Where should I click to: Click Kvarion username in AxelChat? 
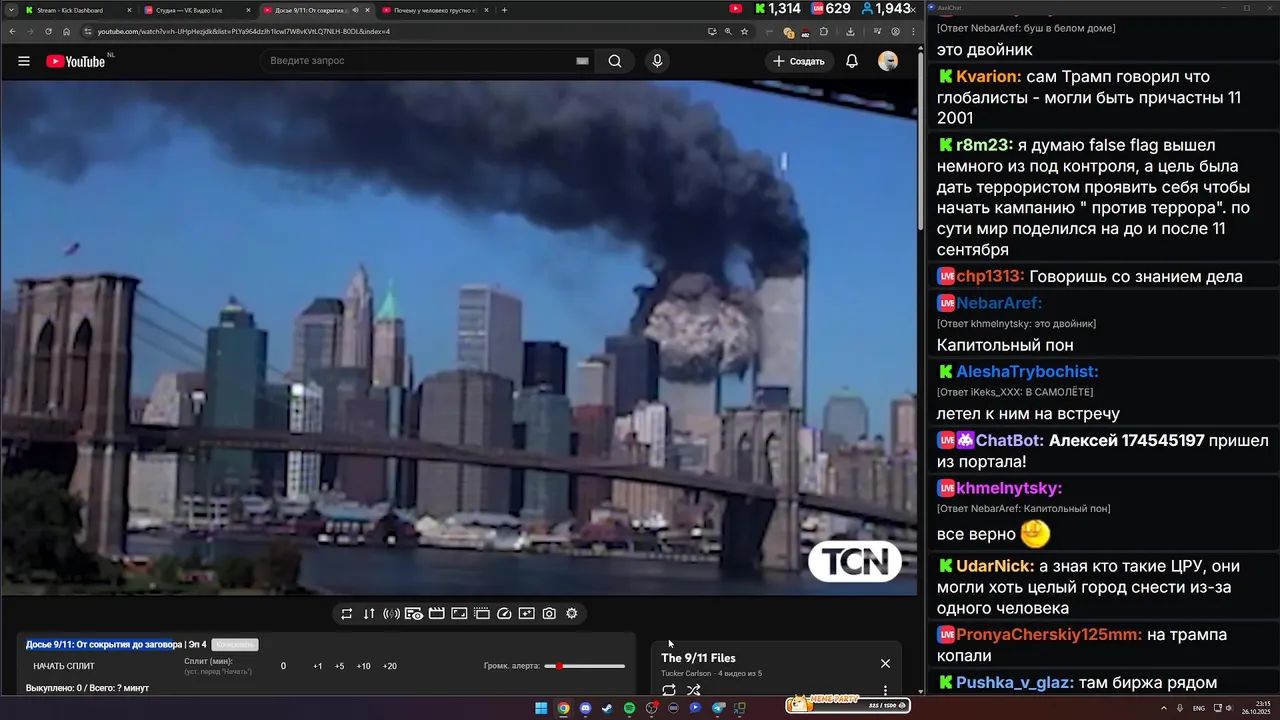985,77
